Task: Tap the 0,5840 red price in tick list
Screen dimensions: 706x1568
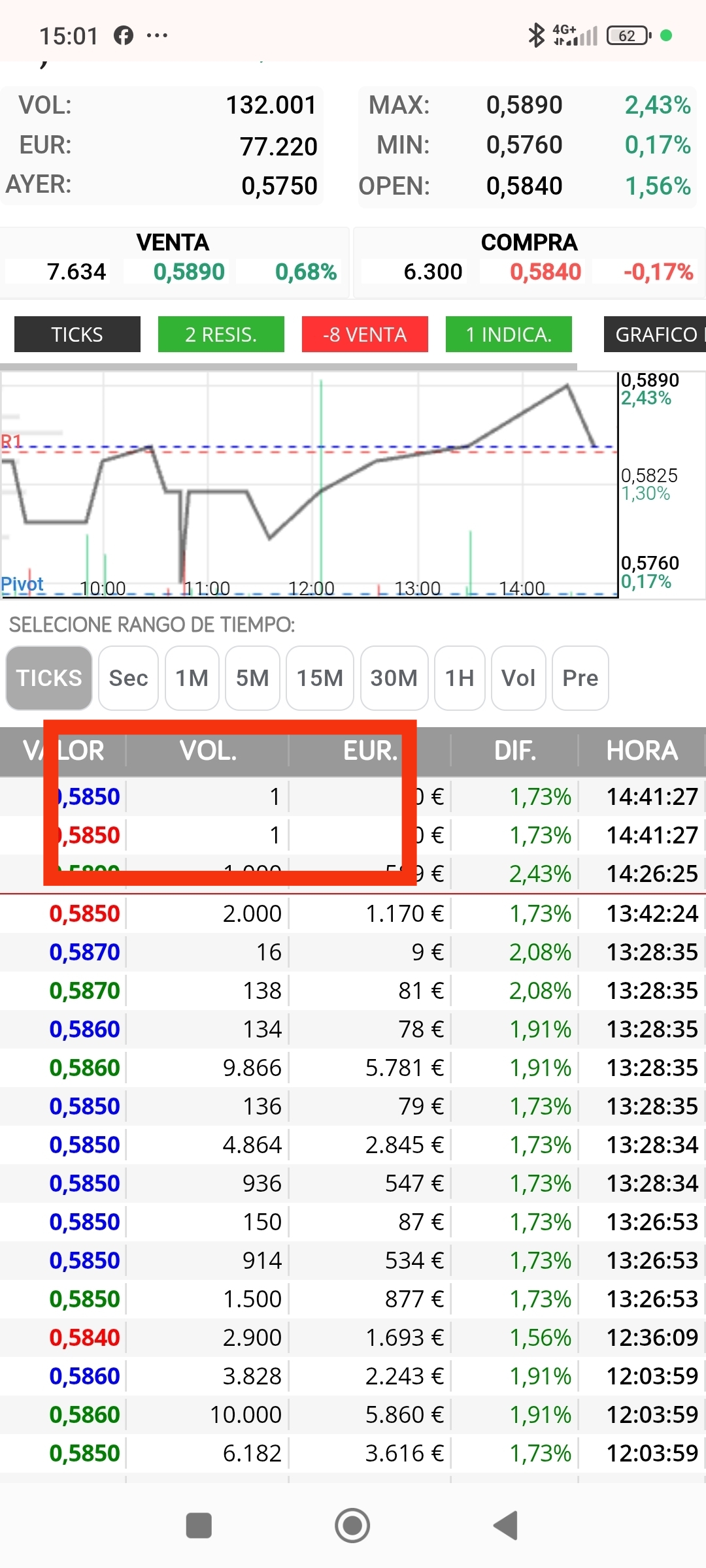Action: click(x=84, y=1337)
